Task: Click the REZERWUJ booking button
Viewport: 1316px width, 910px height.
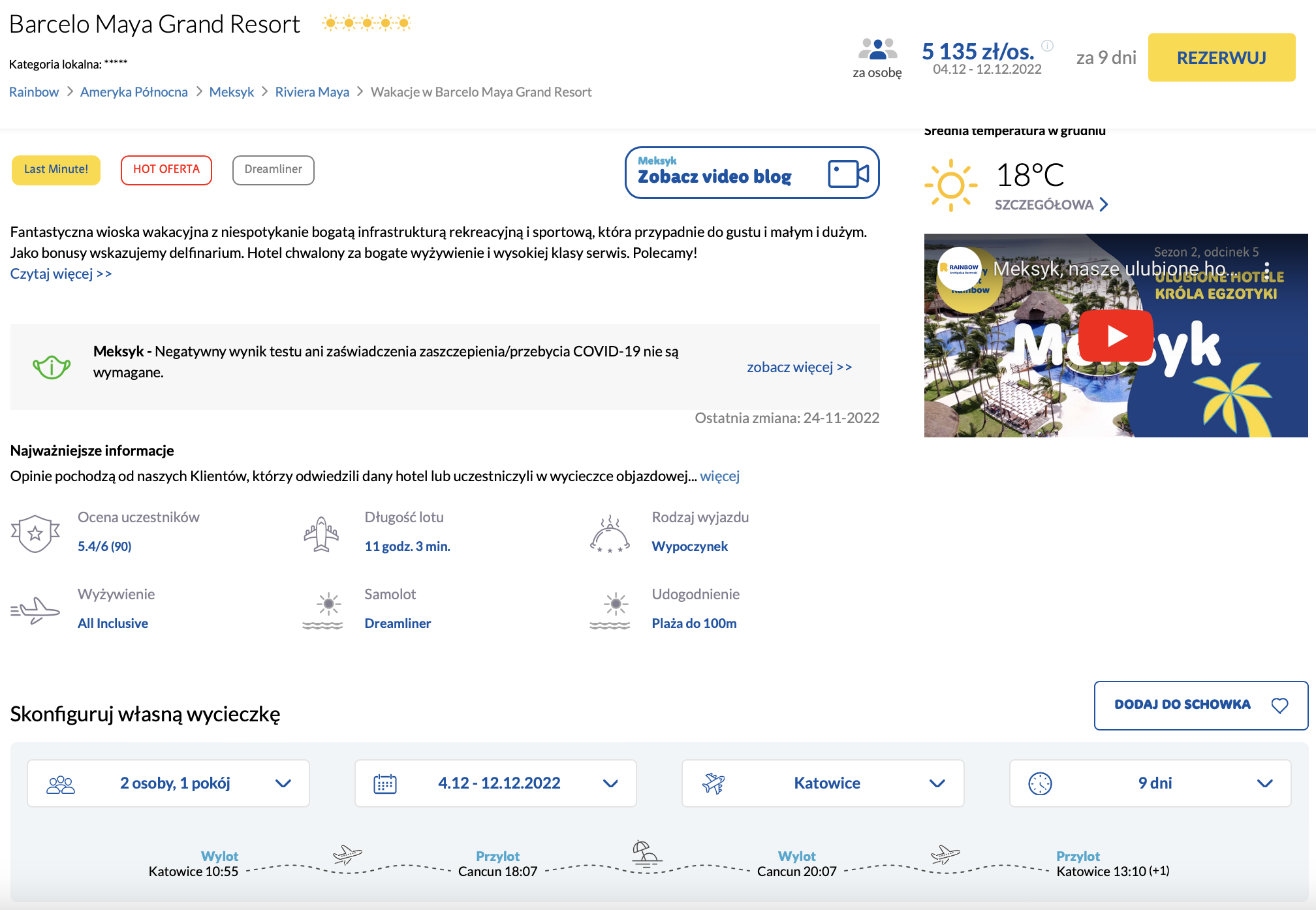Action: click(1221, 57)
